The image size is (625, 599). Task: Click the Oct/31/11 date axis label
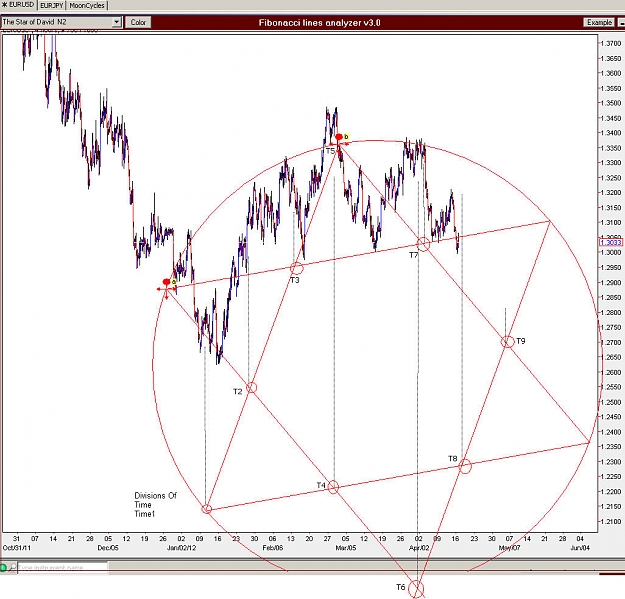[x=16, y=548]
